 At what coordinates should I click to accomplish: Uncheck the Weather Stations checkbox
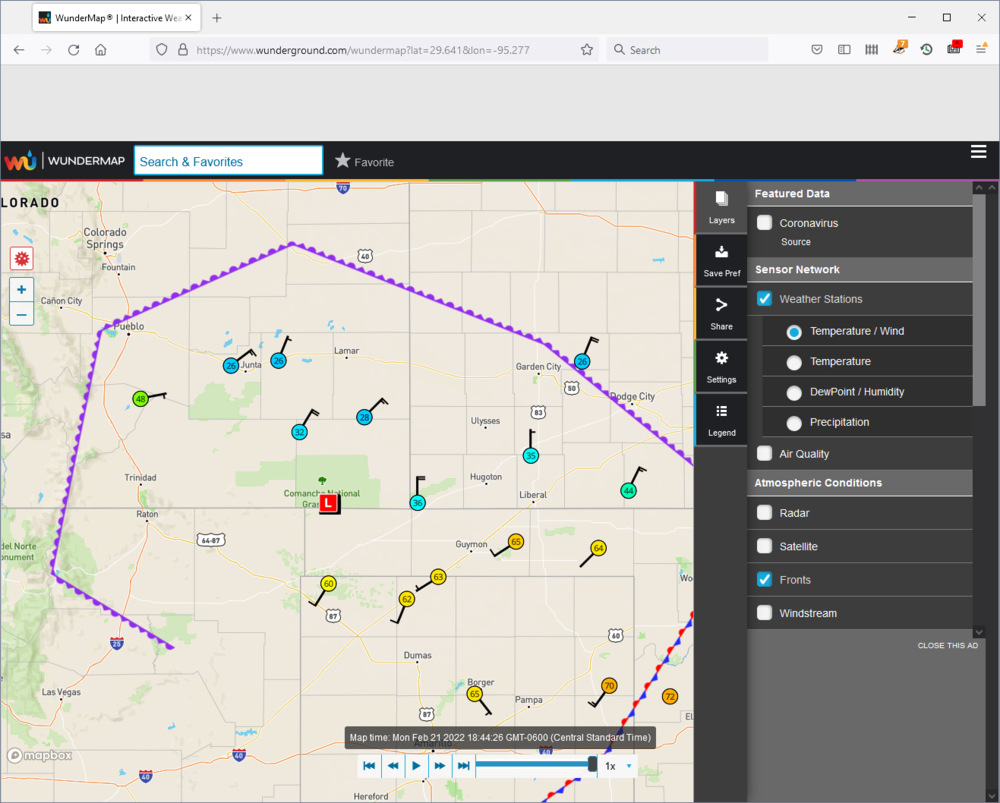tap(765, 299)
